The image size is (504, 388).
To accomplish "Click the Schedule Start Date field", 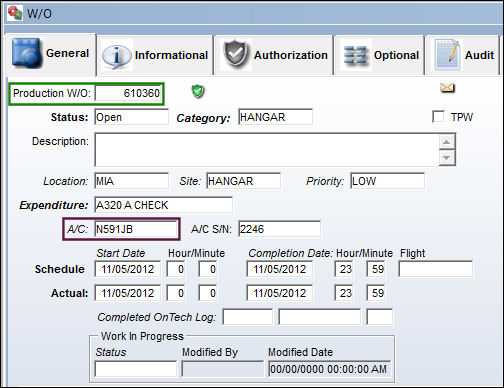I will coord(127,269).
